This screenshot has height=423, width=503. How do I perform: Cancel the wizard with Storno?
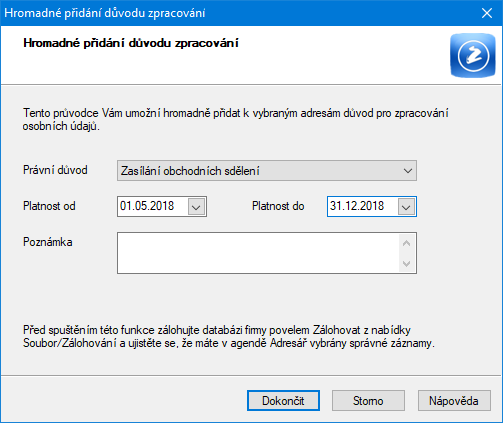(x=368, y=401)
